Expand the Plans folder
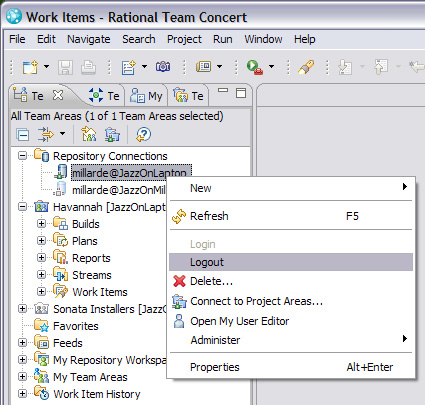This screenshot has width=425, height=405. pos(41,241)
